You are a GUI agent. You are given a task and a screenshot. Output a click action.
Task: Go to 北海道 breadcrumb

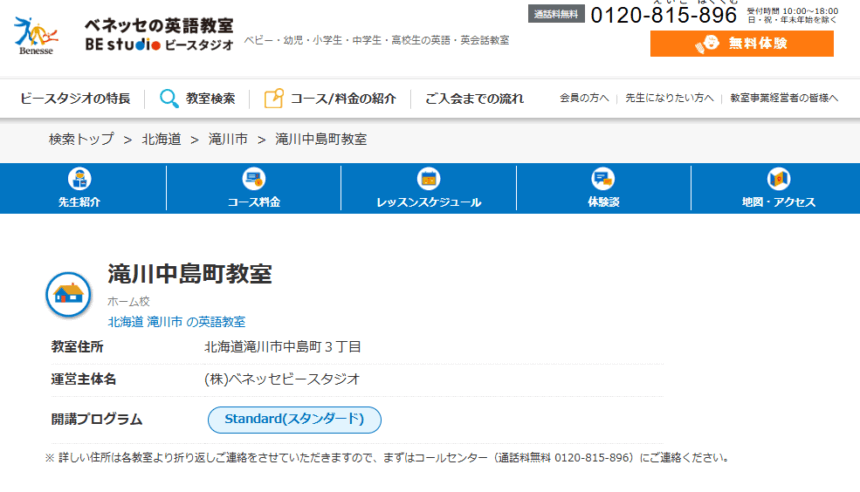point(161,139)
